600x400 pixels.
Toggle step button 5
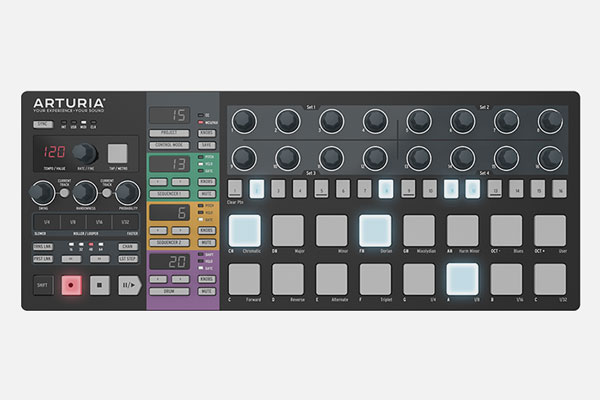321,189
